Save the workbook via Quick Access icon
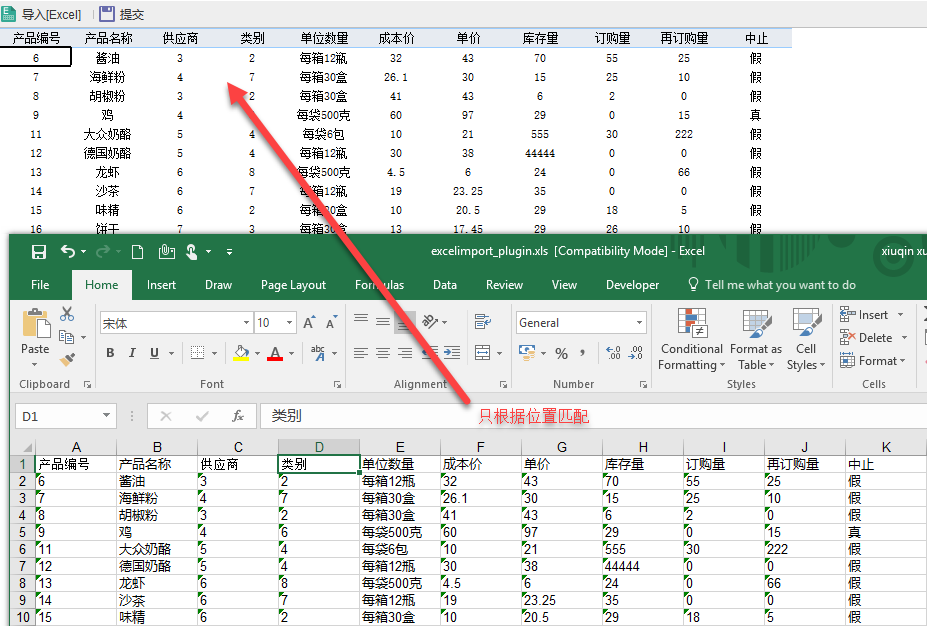Viewport: 927px width, 626px height. [x=39, y=252]
